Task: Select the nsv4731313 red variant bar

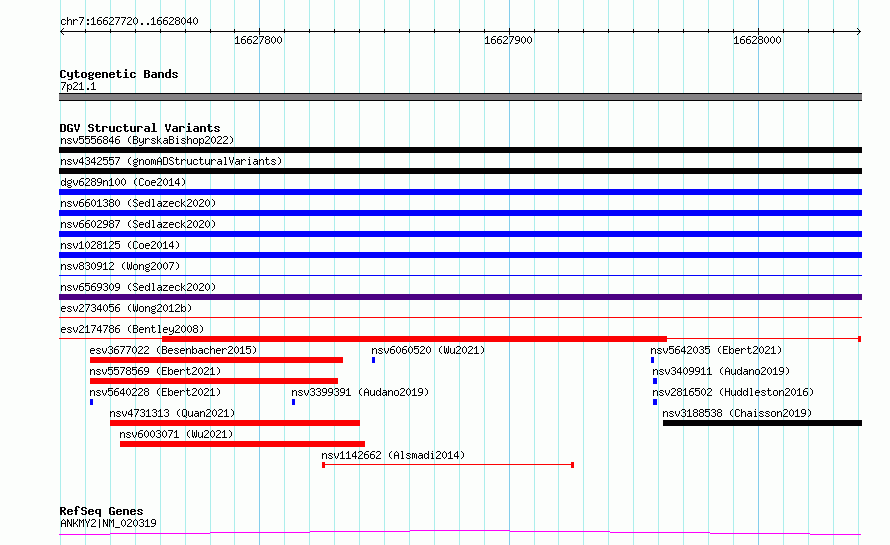Action: [x=235, y=423]
